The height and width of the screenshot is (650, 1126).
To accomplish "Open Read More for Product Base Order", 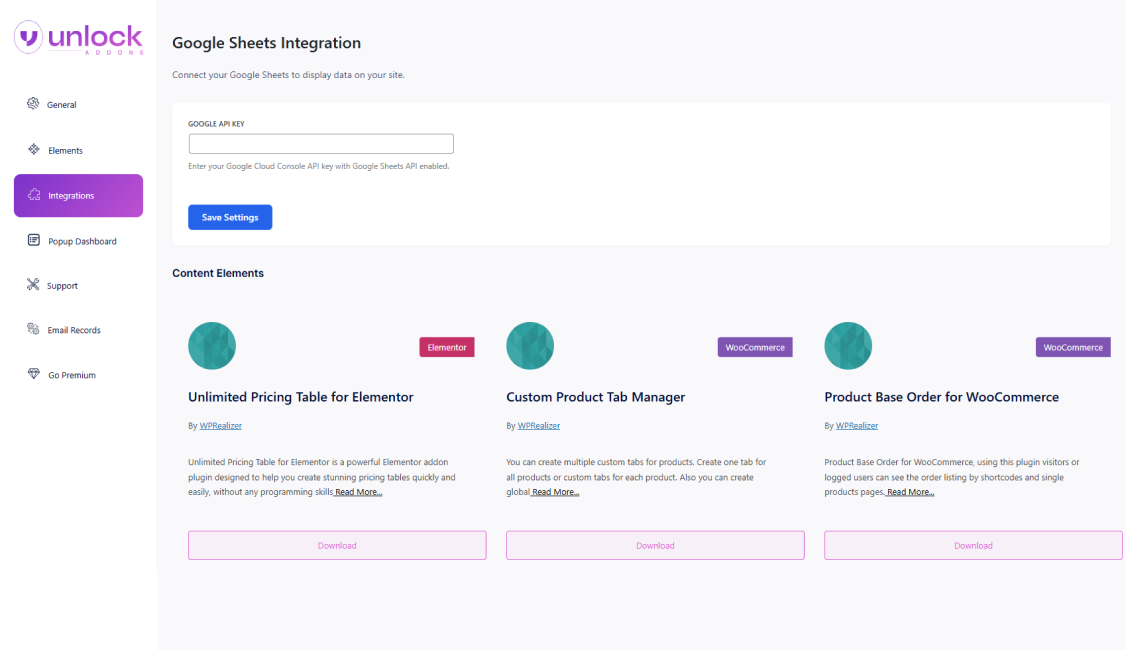I will (910, 493).
